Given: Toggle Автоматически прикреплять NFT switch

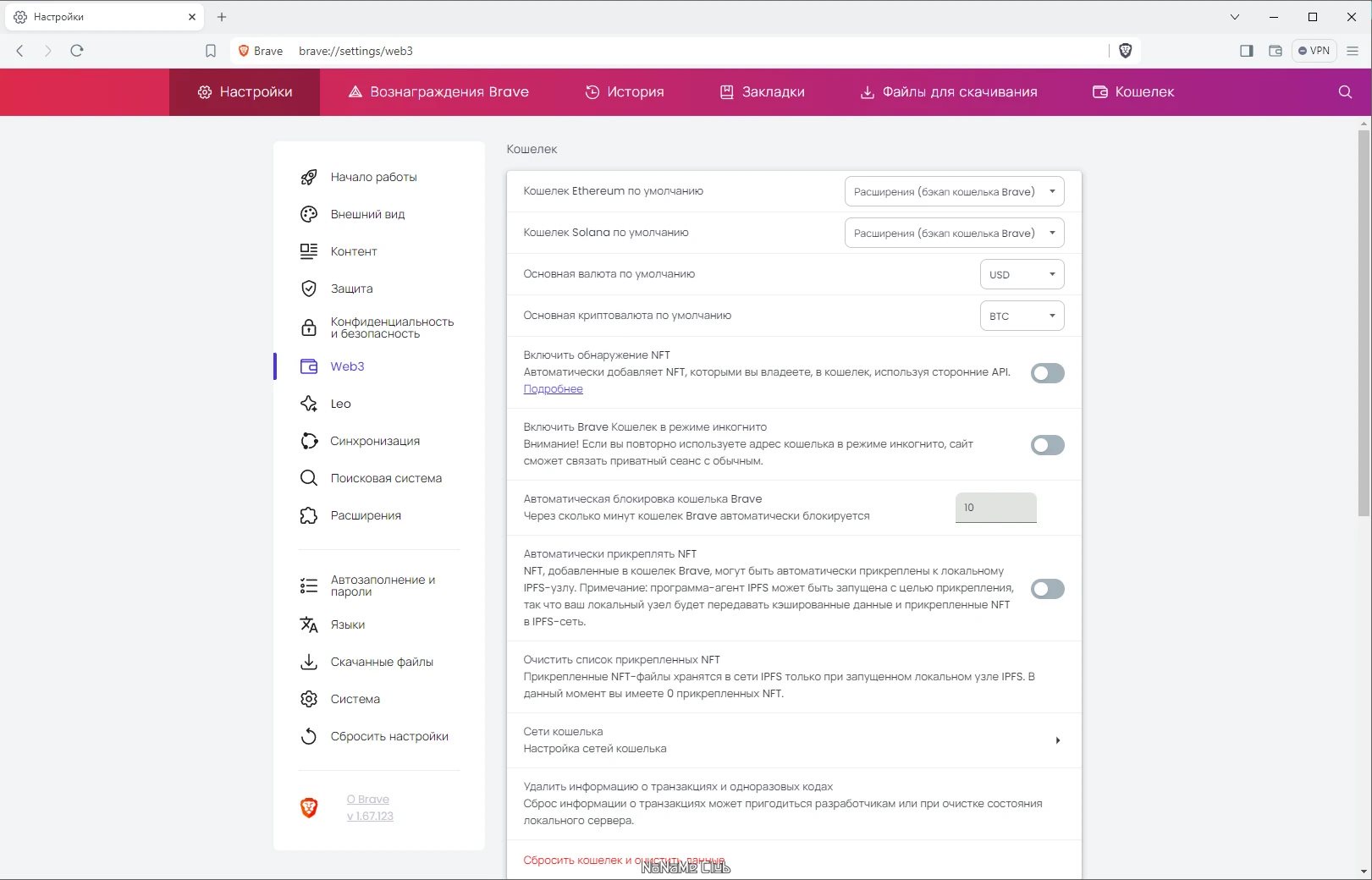Looking at the screenshot, I should coord(1047,589).
